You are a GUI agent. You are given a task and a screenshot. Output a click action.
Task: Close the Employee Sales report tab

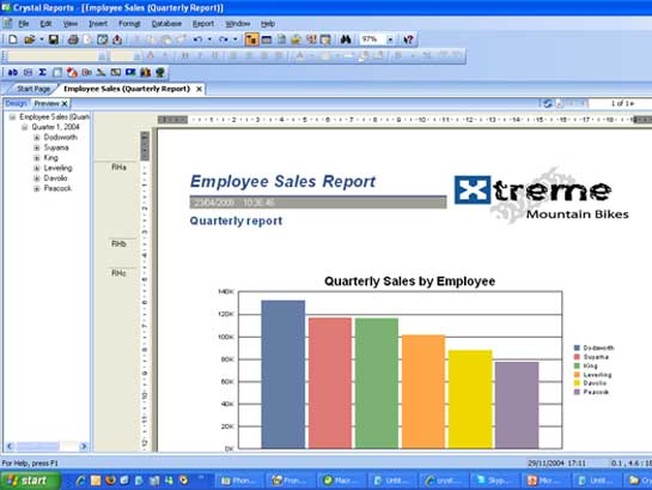coord(199,89)
